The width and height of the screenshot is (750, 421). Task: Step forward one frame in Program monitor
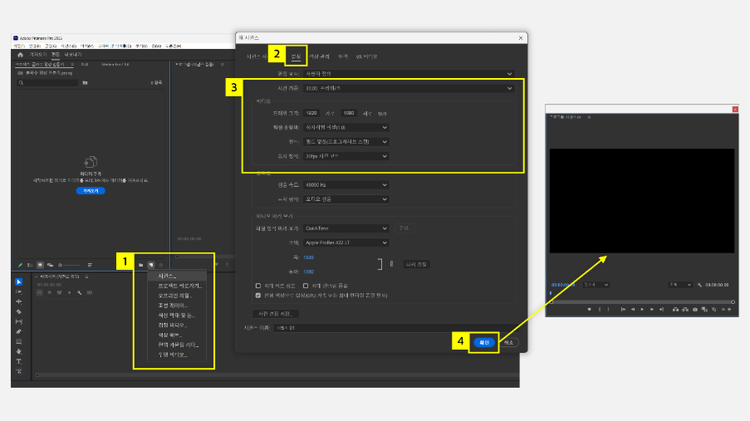[652, 310]
